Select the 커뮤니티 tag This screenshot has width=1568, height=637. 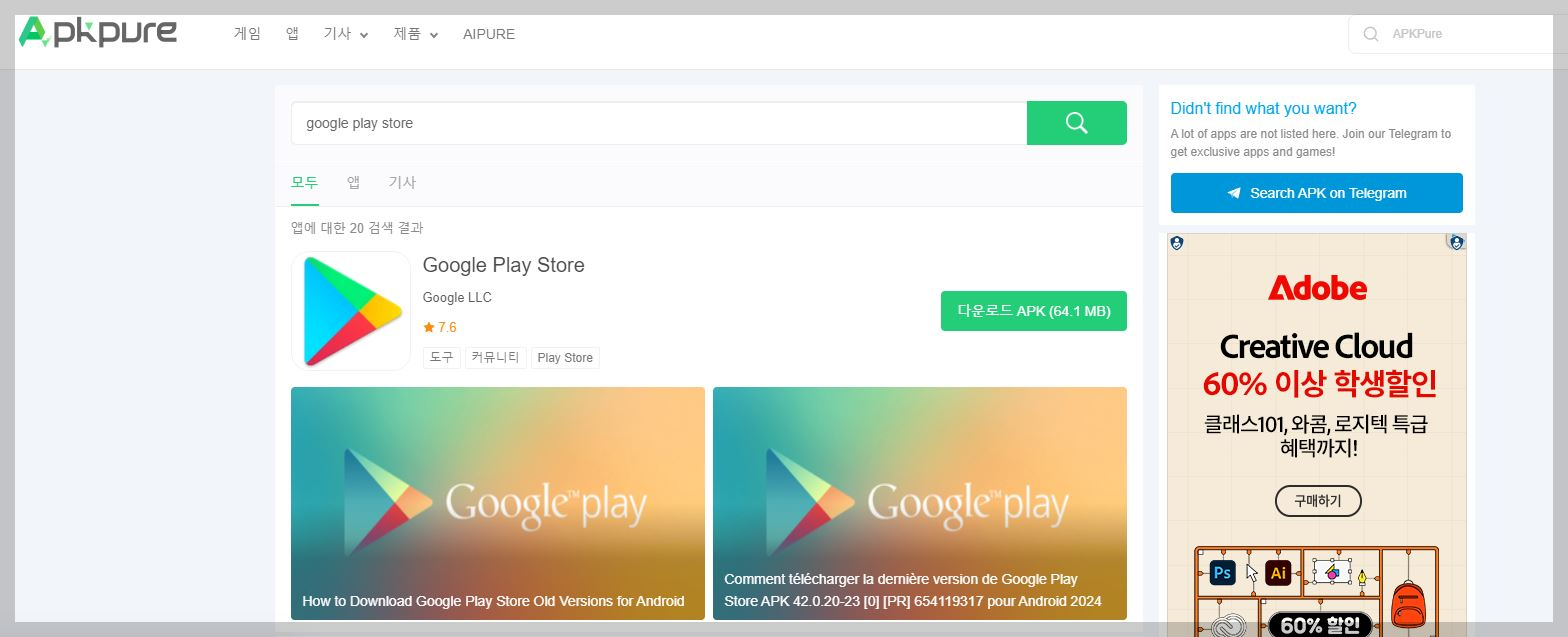click(496, 357)
